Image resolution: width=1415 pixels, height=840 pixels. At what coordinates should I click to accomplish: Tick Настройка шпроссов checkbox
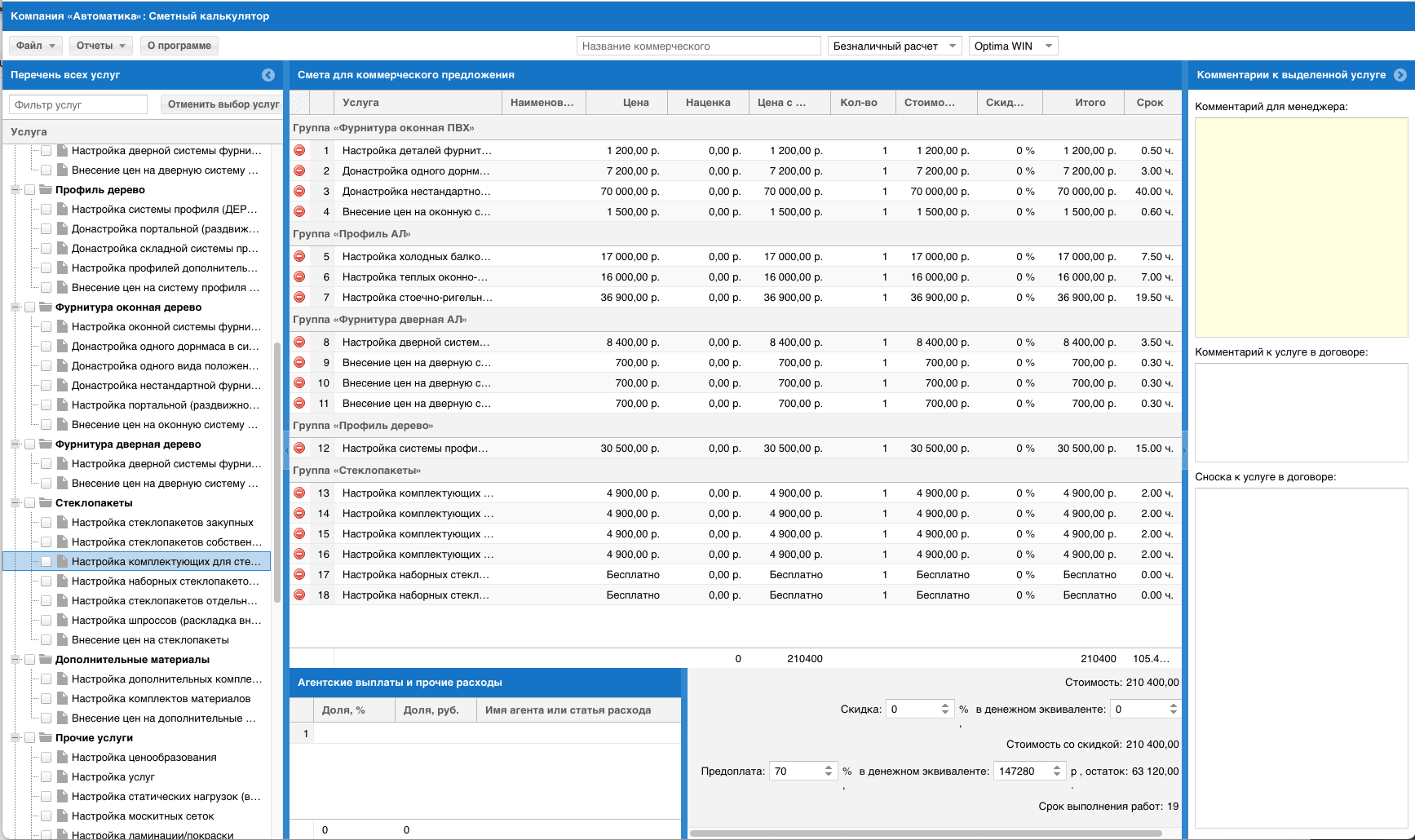click(x=46, y=621)
